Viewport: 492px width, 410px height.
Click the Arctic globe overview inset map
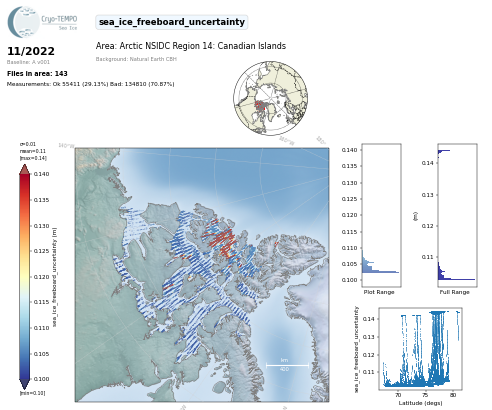(270, 98)
